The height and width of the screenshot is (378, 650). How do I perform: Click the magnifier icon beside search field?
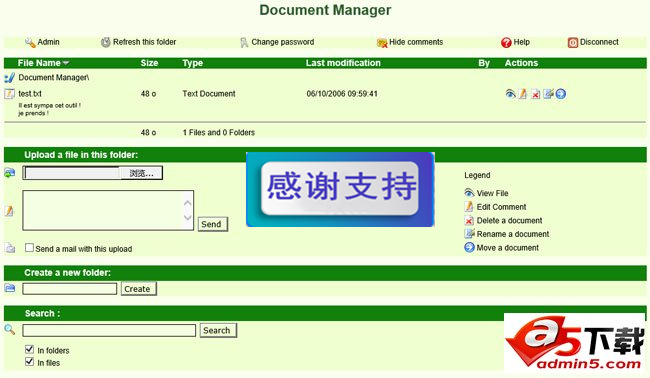[x=10, y=330]
